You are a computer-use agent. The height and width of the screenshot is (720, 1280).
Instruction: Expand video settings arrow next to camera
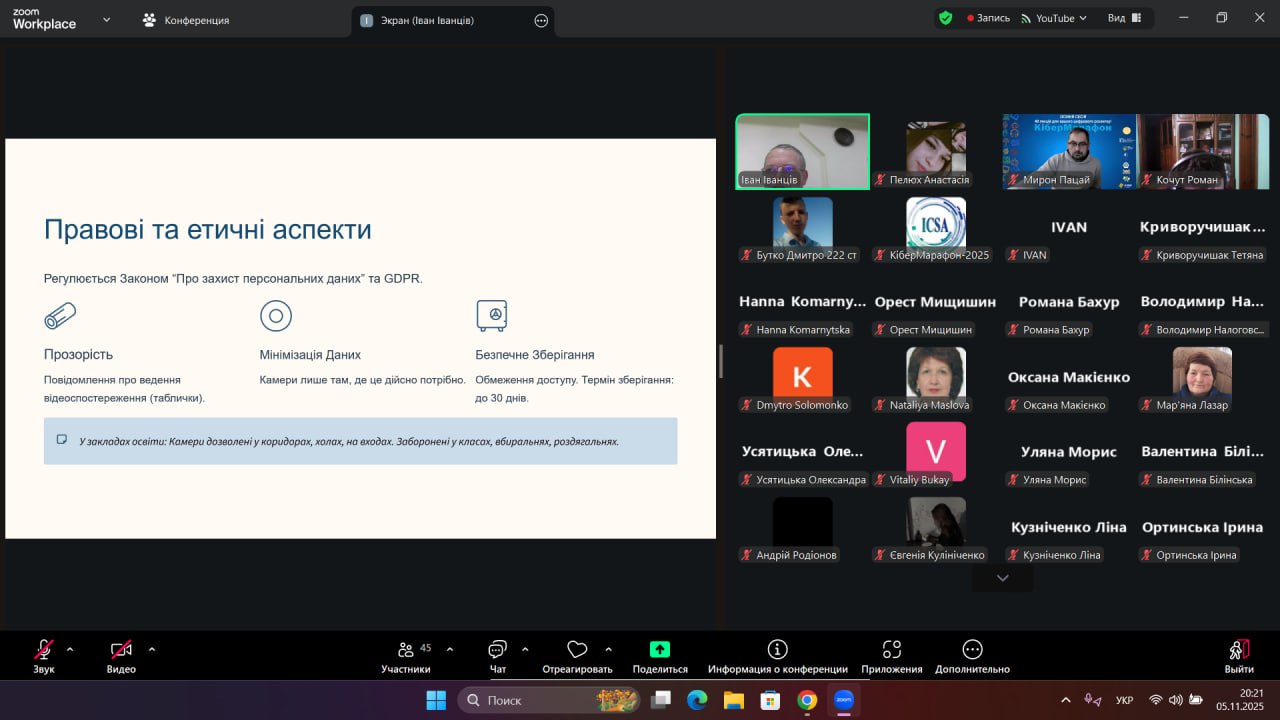point(152,649)
